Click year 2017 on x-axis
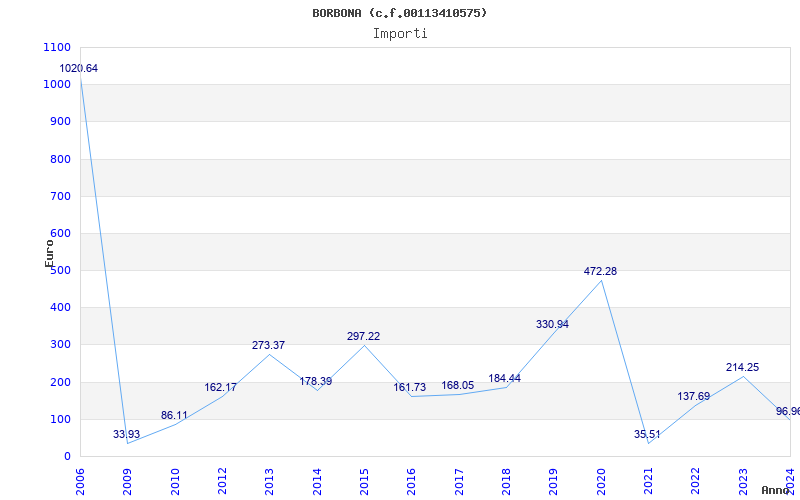Viewport: 800px width, 500px height. click(459, 482)
